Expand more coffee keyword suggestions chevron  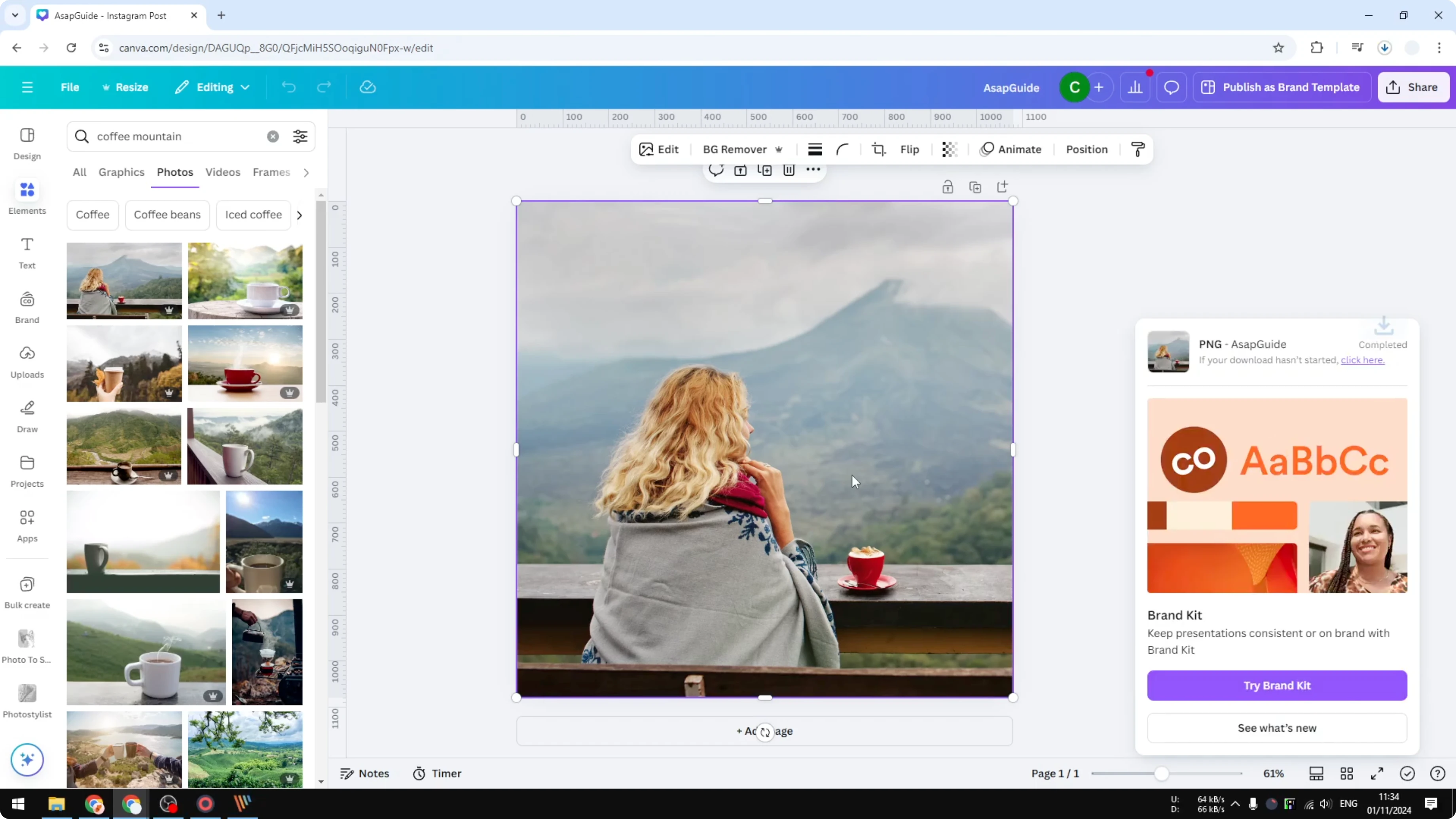(x=300, y=215)
